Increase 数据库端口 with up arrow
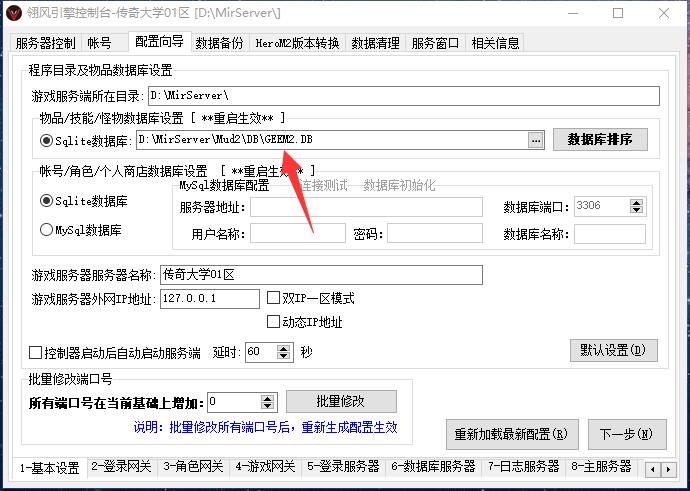Screen dimensions: 690x491 (636, 202)
